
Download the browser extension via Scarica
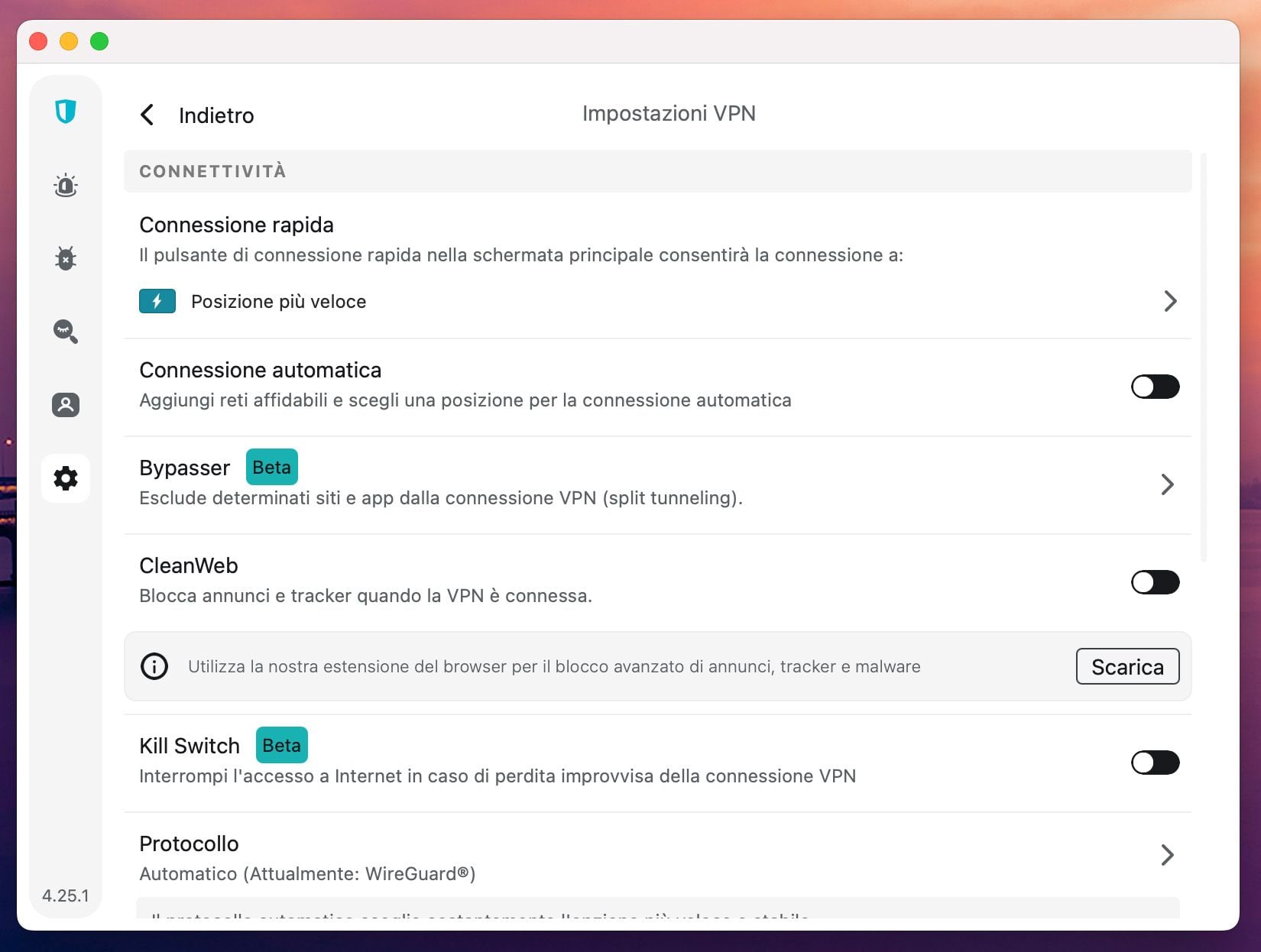(1127, 666)
